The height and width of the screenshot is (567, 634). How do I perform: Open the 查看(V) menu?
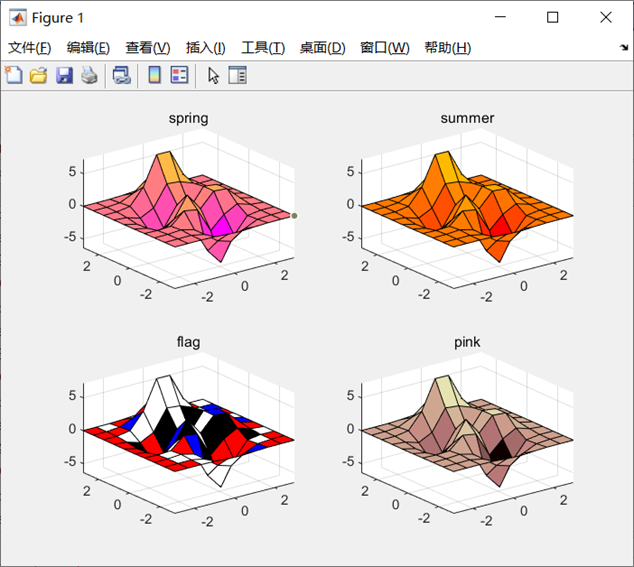(148, 48)
